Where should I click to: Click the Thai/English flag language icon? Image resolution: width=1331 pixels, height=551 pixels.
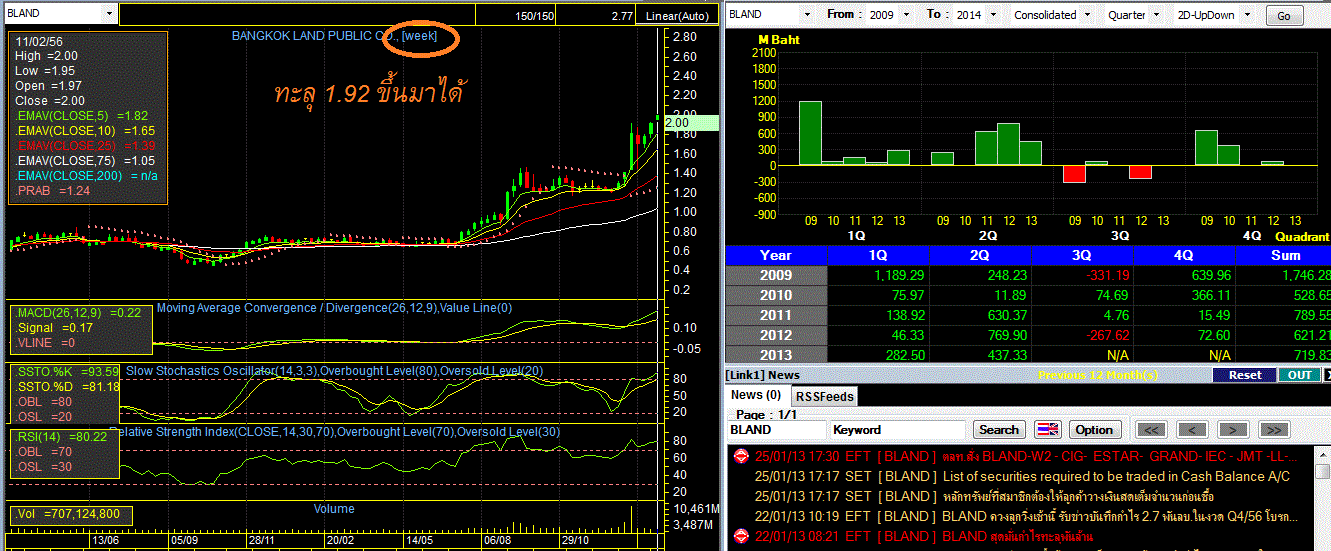[1047, 430]
